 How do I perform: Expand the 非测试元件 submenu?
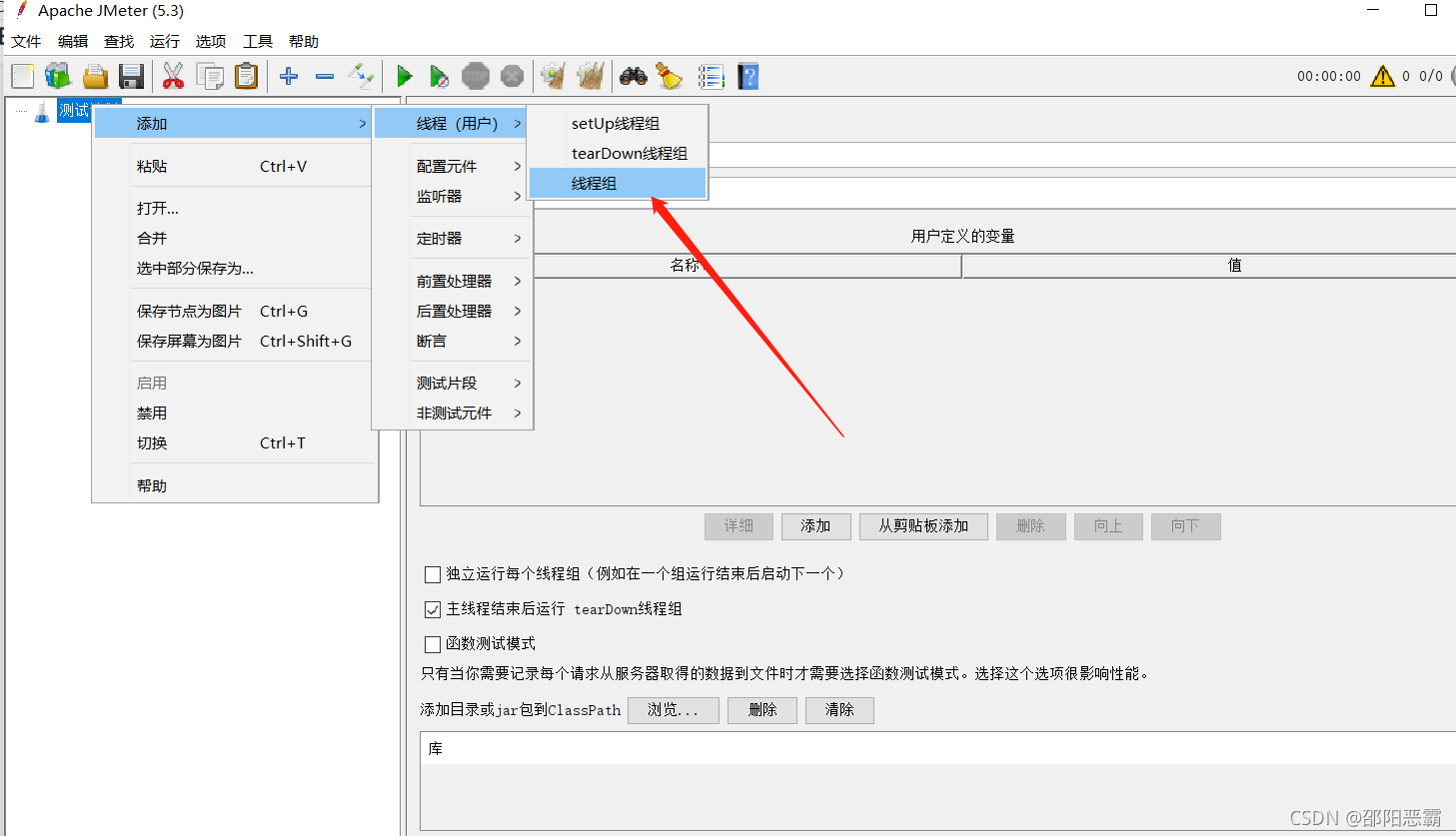(x=451, y=413)
